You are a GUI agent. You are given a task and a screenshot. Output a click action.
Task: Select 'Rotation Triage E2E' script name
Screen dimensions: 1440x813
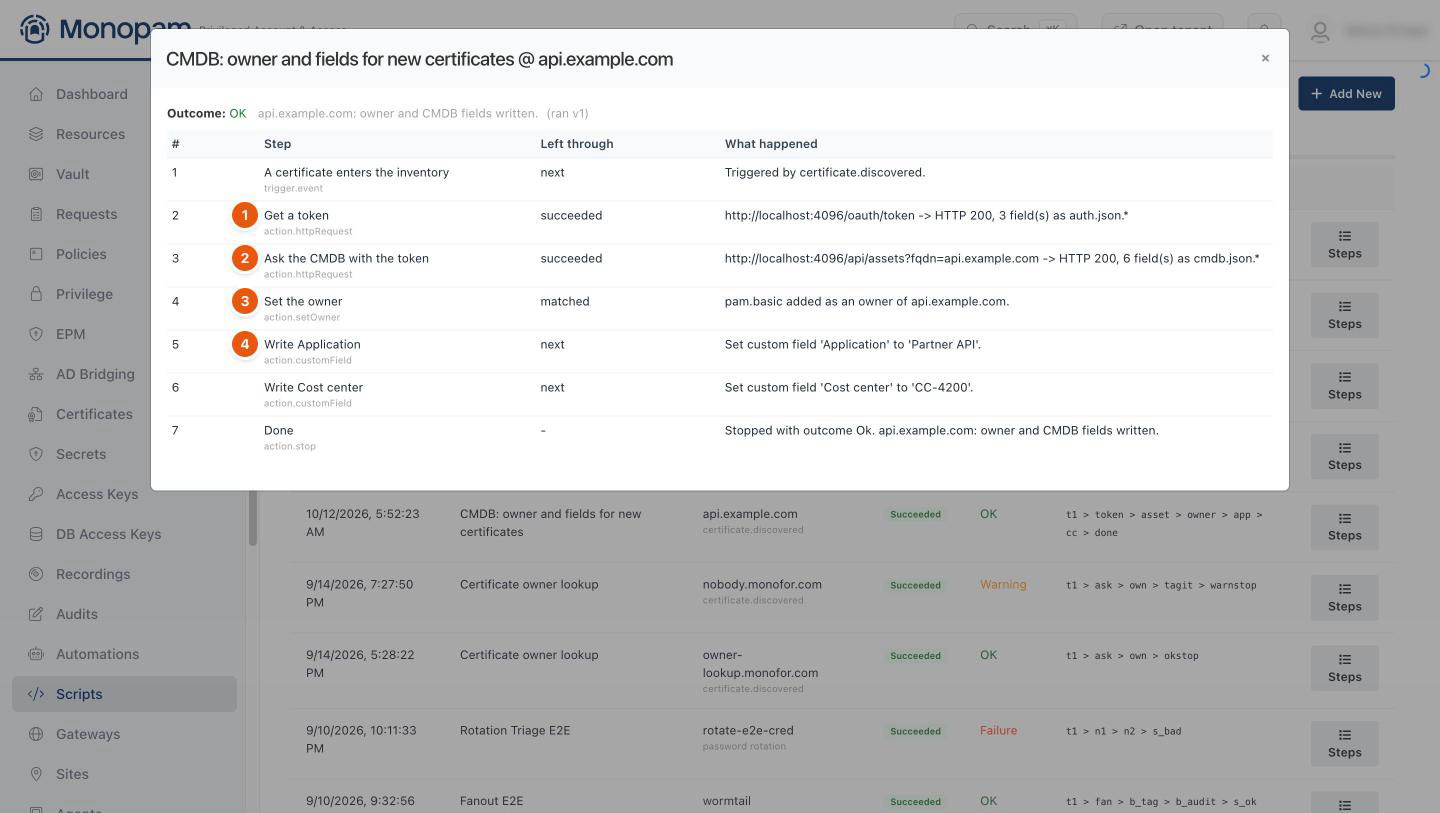pos(515,730)
